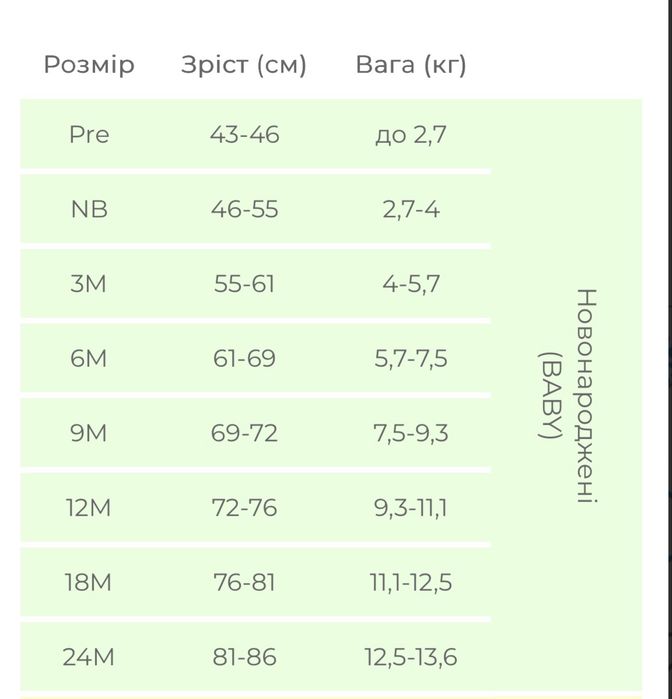Screen dimensions: 672x699
Task: Click the до 2,7 weight value
Action: [411, 135]
